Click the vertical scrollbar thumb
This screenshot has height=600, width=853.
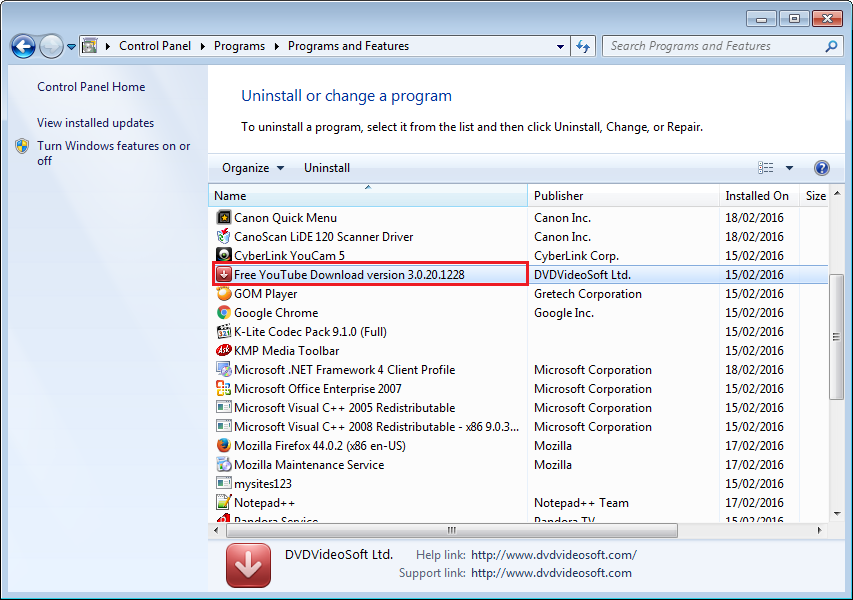click(x=837, y=337)
